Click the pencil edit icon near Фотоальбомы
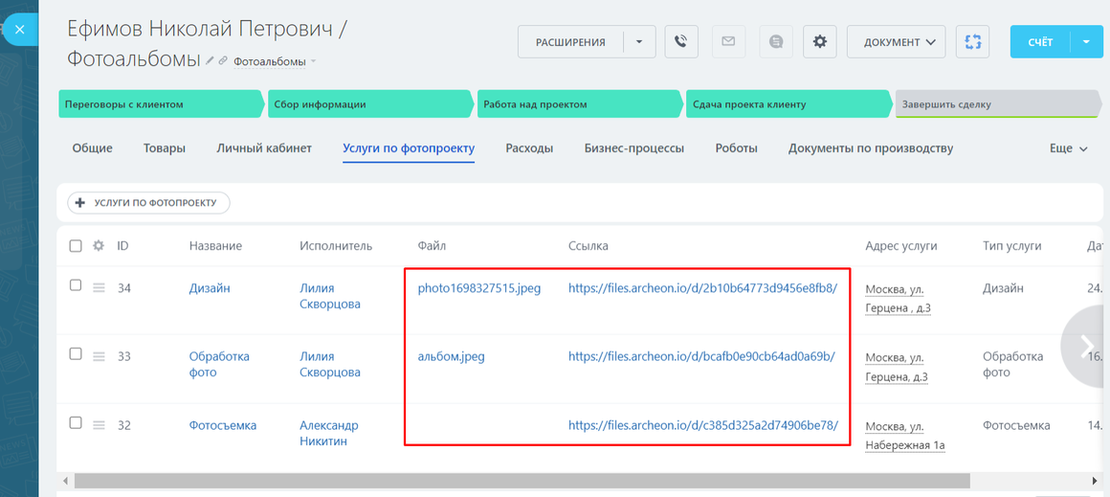Screen dimensions: 1110x497 click(210, 61)
